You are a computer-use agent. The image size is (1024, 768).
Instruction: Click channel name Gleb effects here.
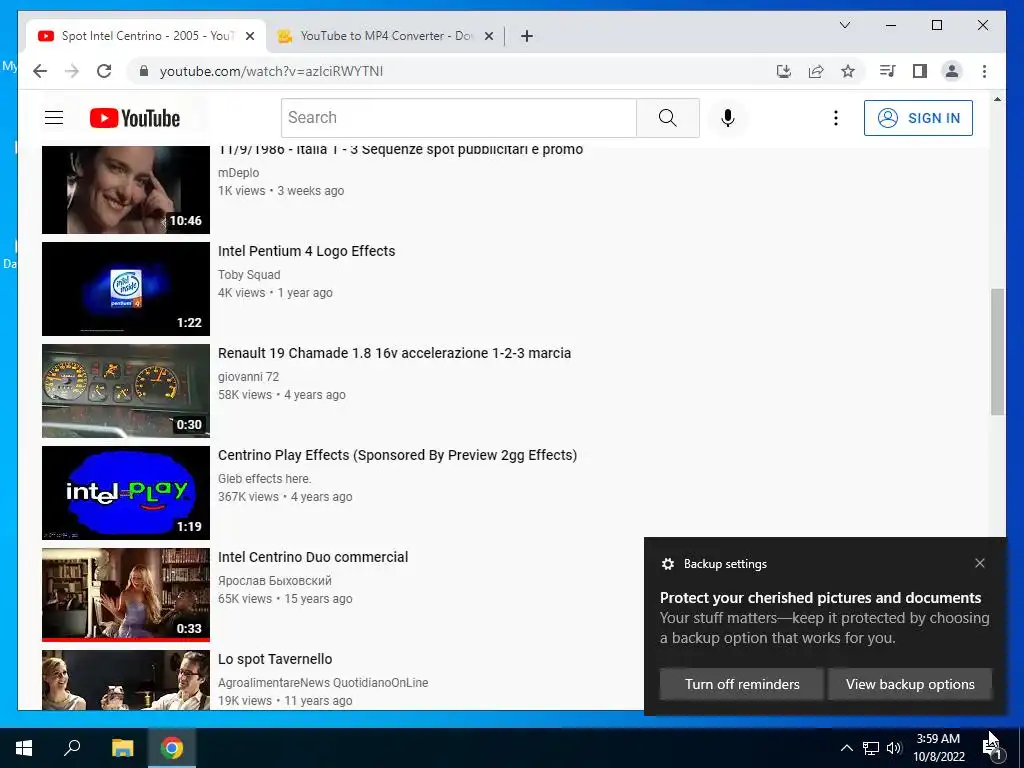tap(264, 479)
